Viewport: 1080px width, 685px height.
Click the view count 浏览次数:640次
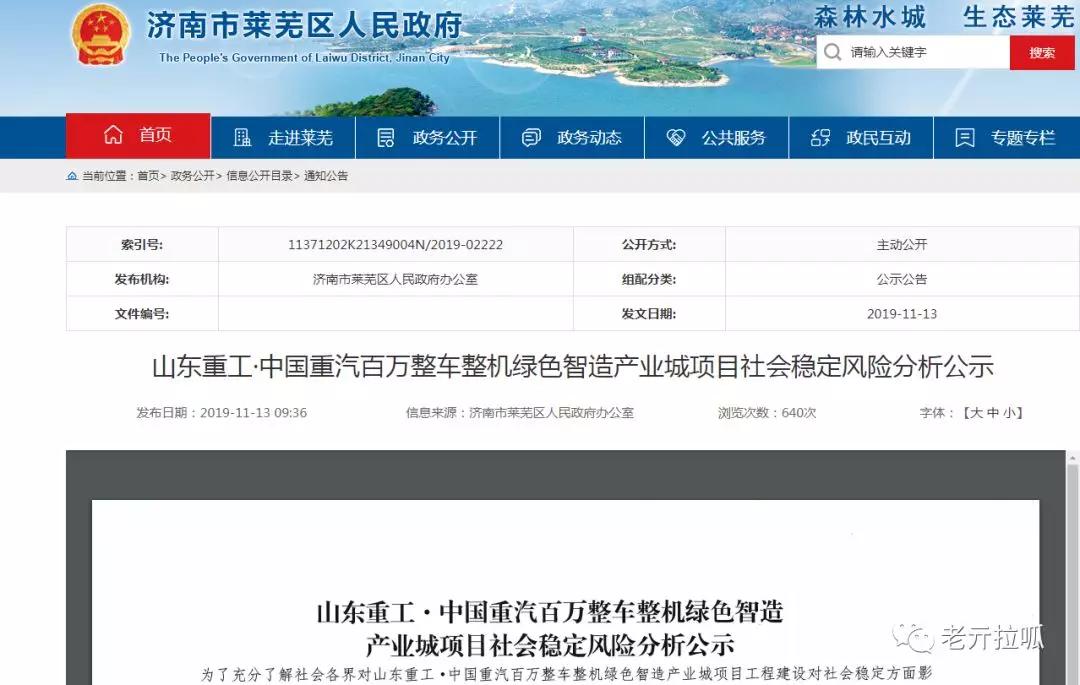[x=767, y=413]
